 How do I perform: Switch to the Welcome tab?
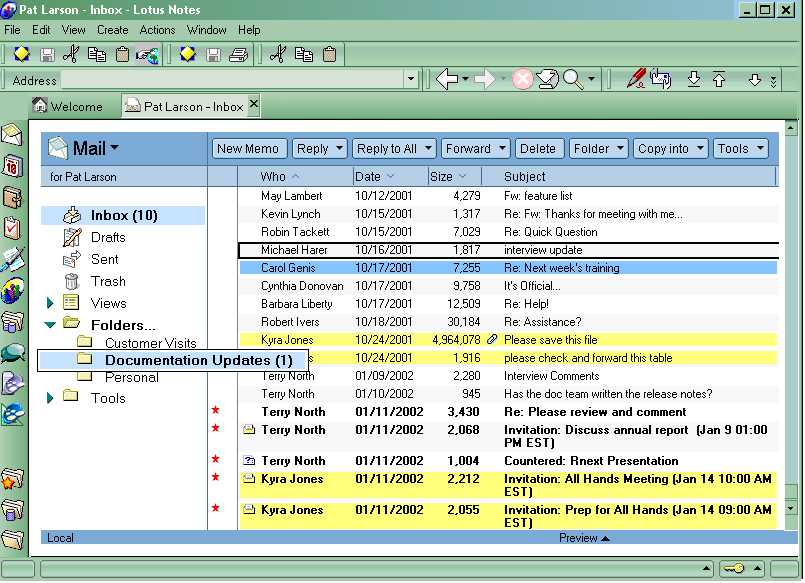click(x=68, y=106)
